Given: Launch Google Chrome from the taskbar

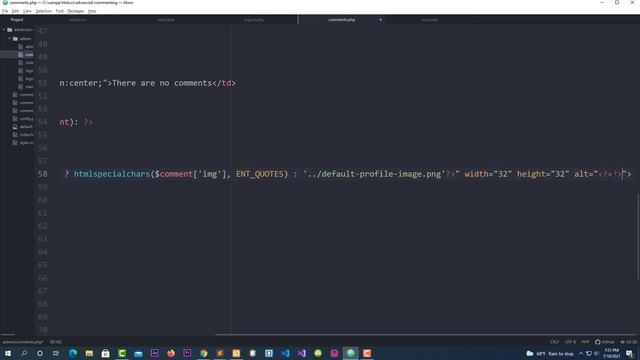Looking at the screenshot, I should 203,353.
